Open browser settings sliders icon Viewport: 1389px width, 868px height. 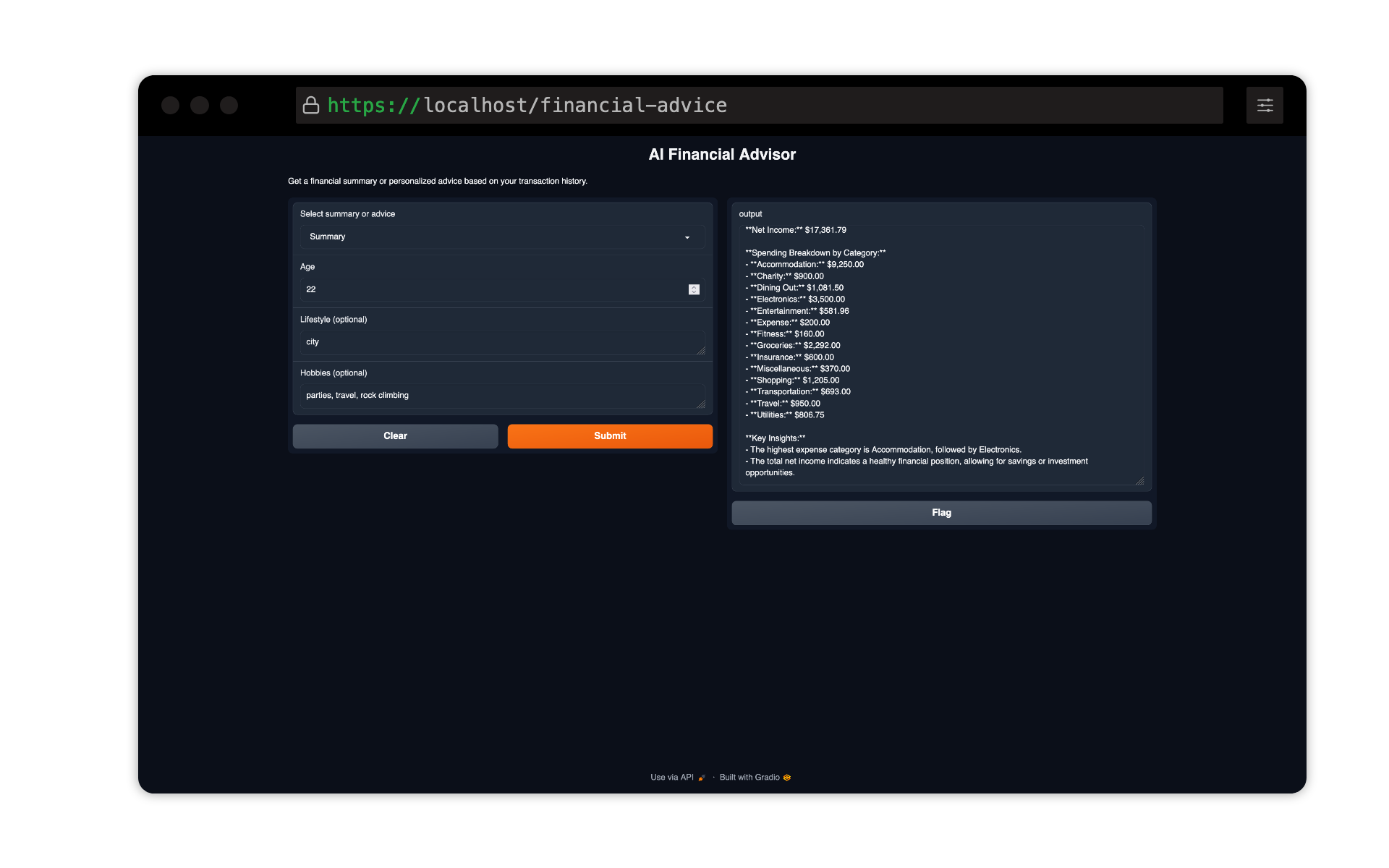click(1265, 106)
